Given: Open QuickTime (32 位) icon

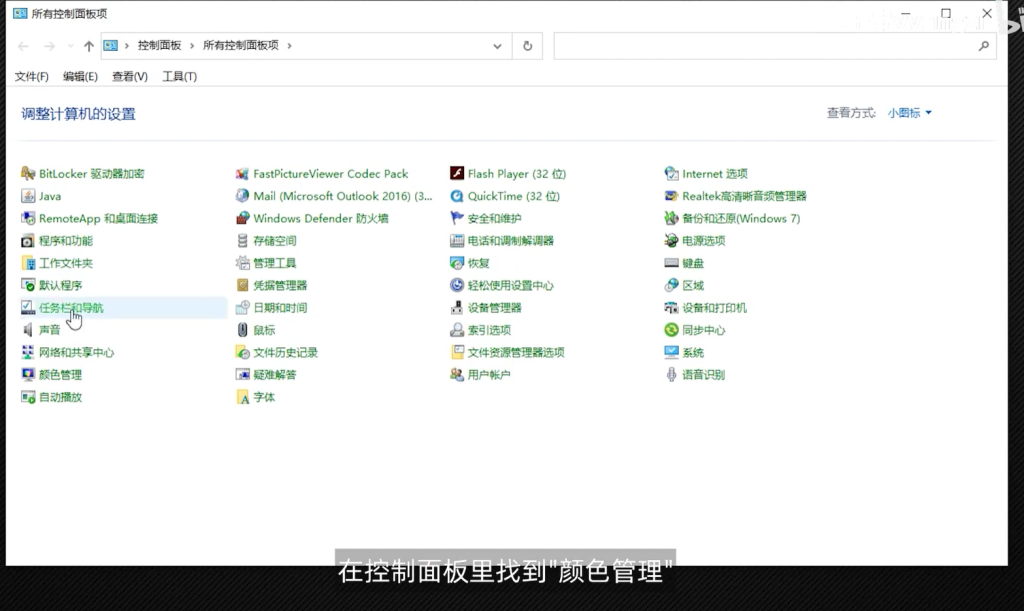Looking at the screenshot, I should [x=456, y=196].
